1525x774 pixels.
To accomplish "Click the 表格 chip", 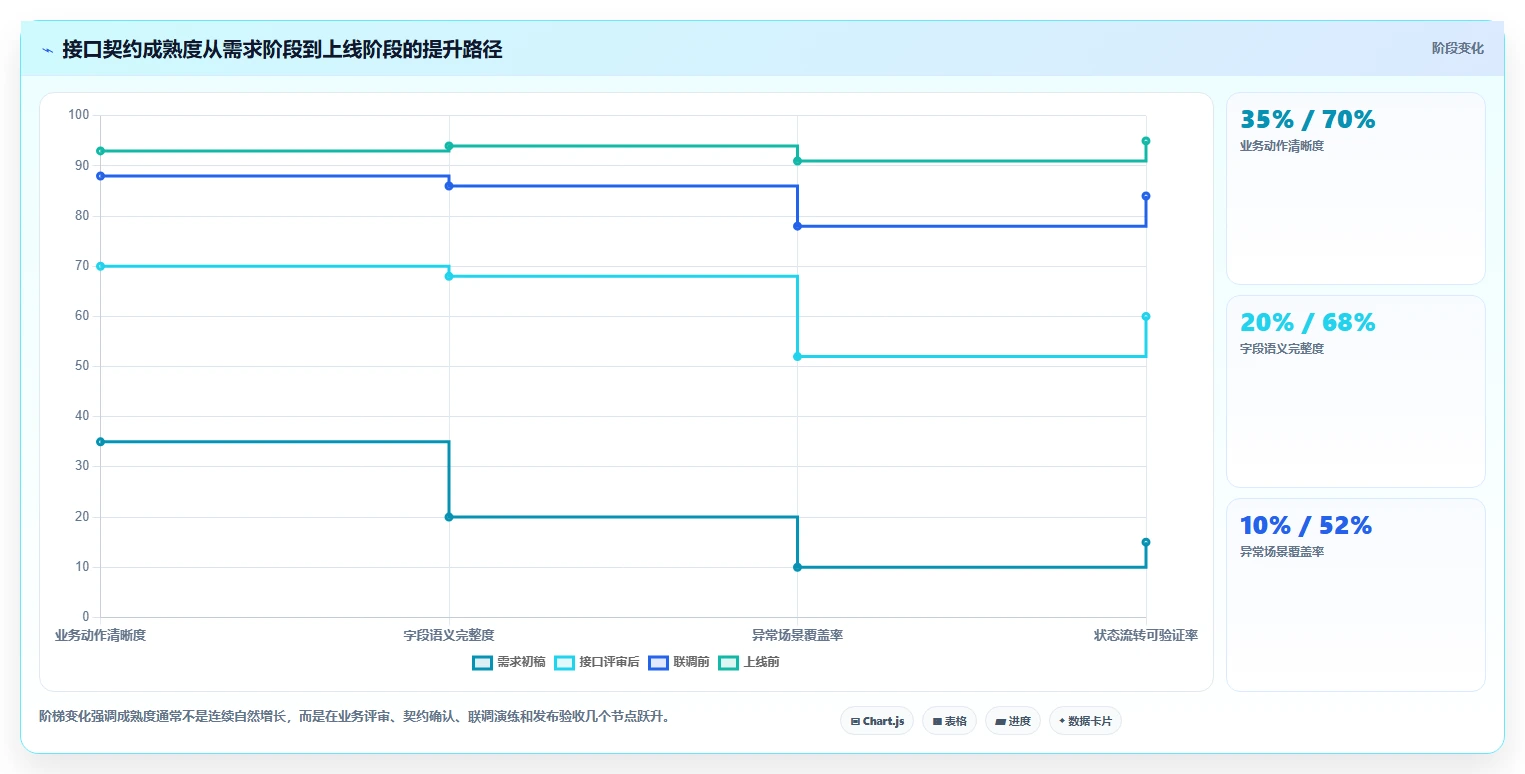I will pos(949,721).
